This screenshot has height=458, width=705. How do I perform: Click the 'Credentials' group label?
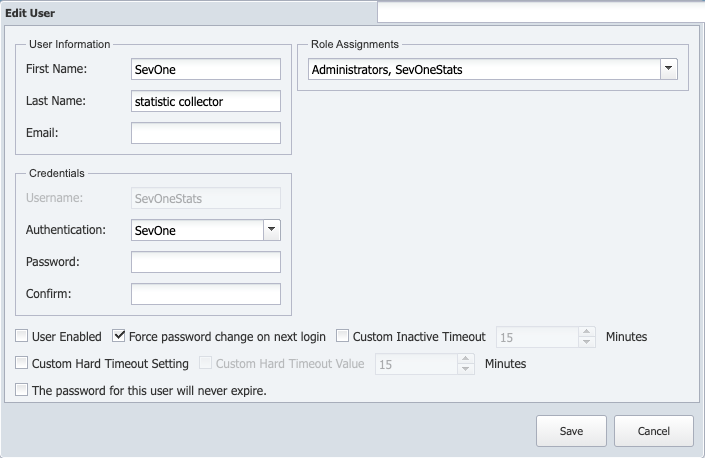[x=57, y=173]
